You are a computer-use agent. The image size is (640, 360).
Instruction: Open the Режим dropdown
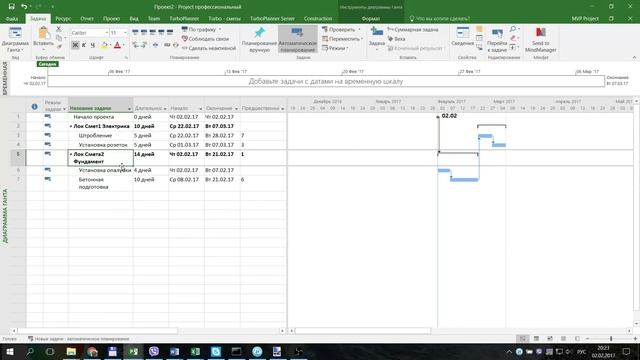pyautogui.click(x=335, y=48)
